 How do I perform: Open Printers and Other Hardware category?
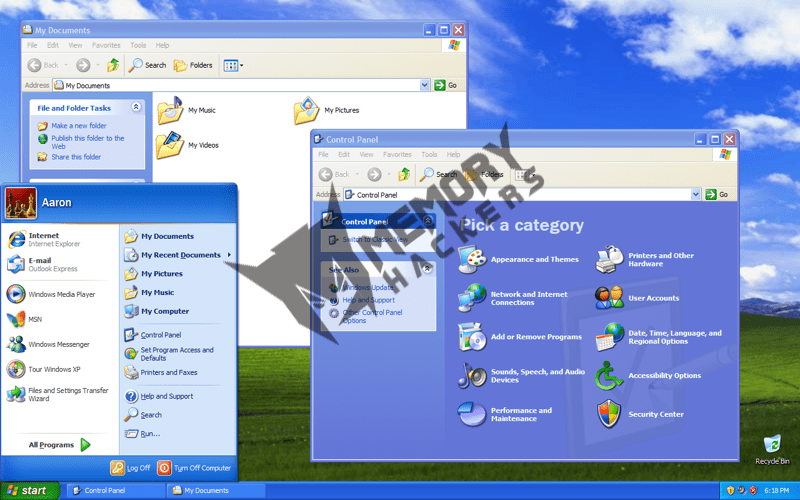coord(645,259)
